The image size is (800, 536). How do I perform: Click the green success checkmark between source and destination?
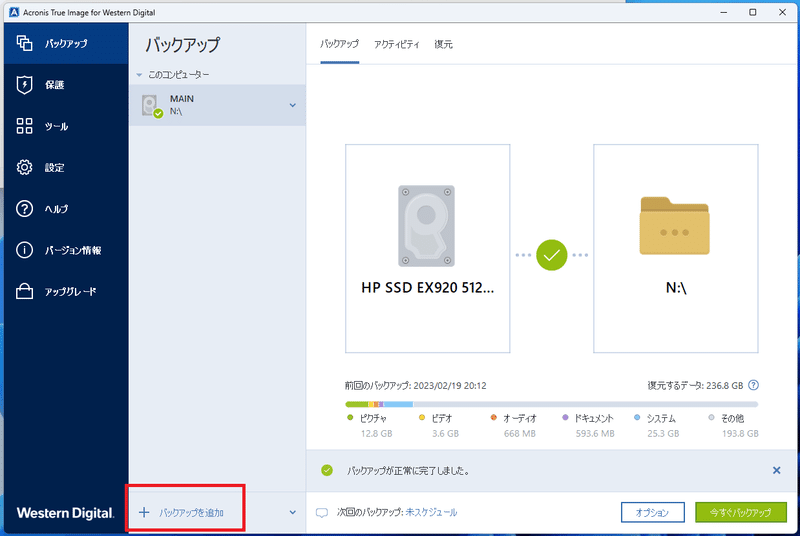pyautogui.click(x=552, y=255)
